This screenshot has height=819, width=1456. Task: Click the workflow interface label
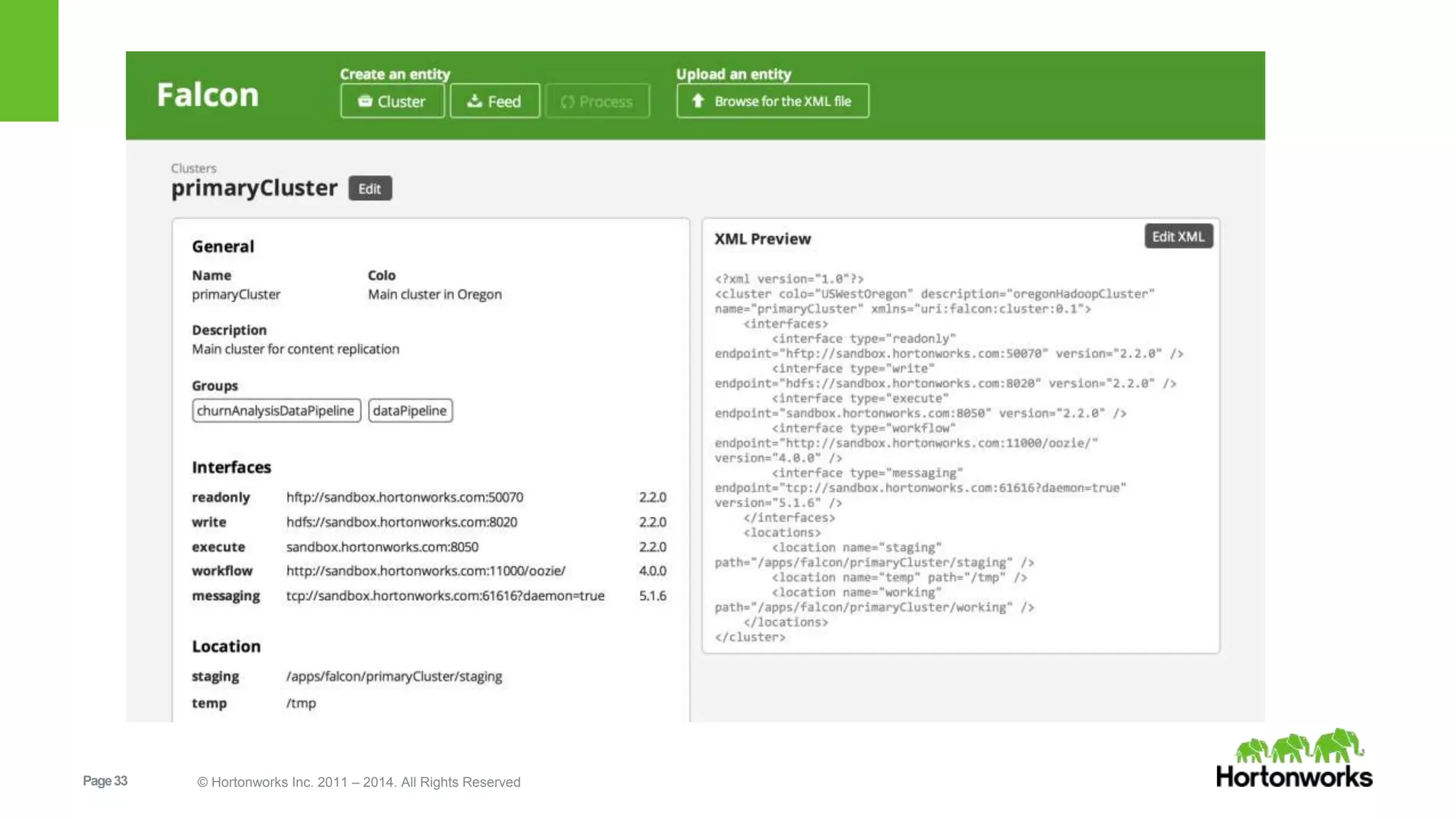point(222,571)
